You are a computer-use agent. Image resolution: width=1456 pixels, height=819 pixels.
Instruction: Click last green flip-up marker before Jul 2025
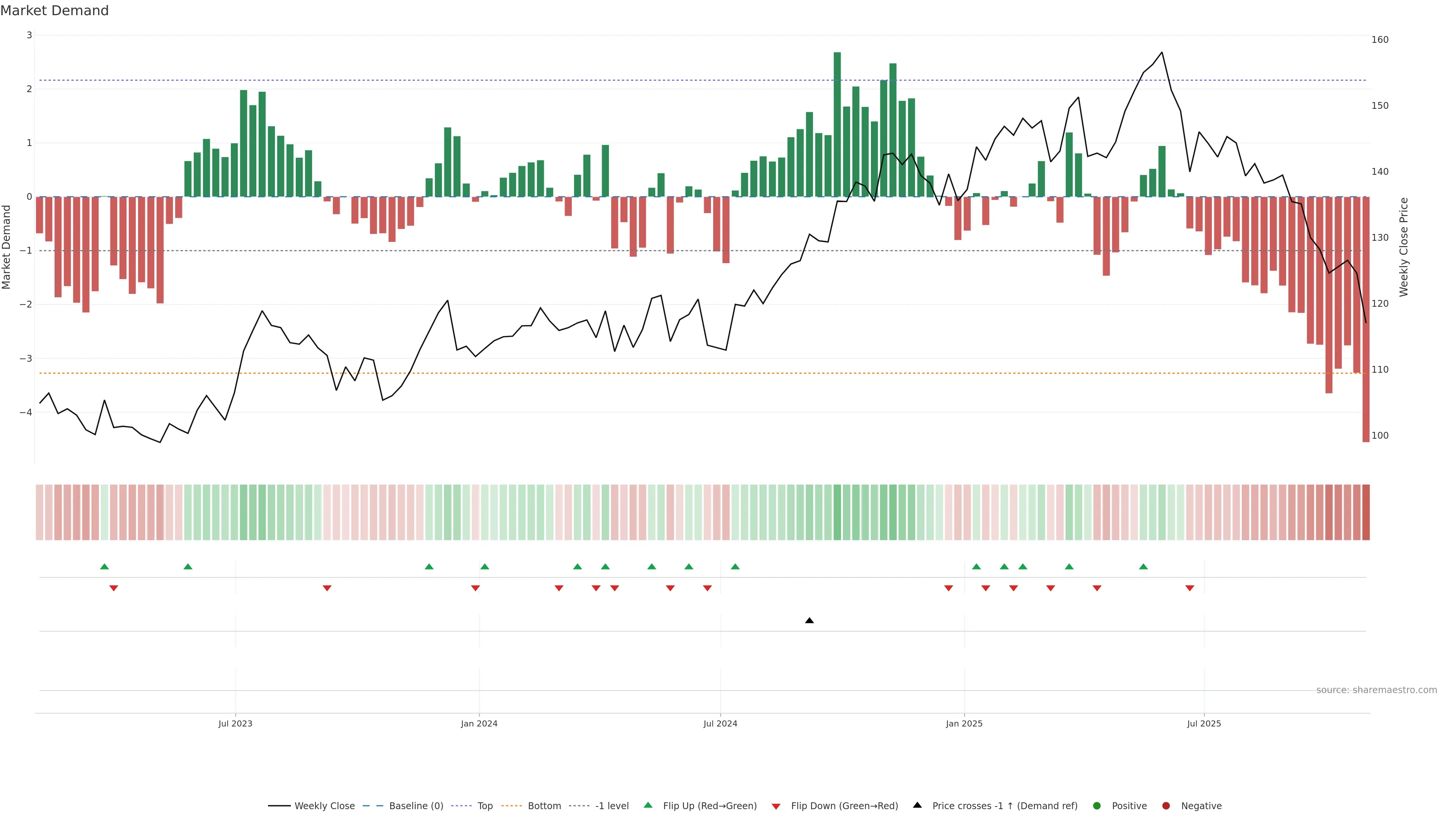pos(1144,566)
